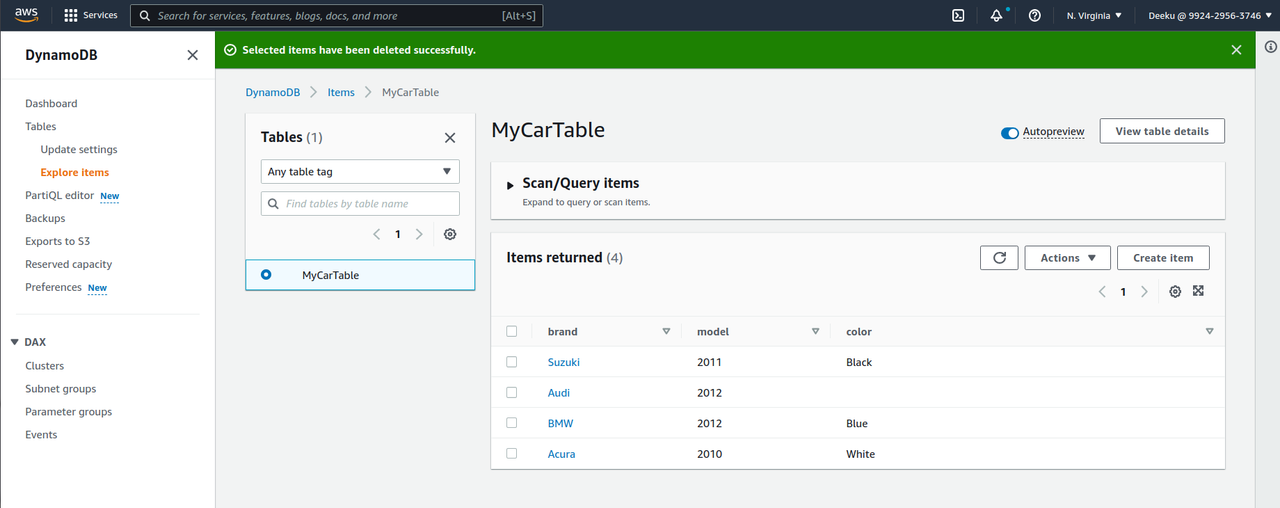Image resolution: width=1280 pixels, height=508 pixels.
Task: Go to previous page of tables list
Action: coord(376,234)
